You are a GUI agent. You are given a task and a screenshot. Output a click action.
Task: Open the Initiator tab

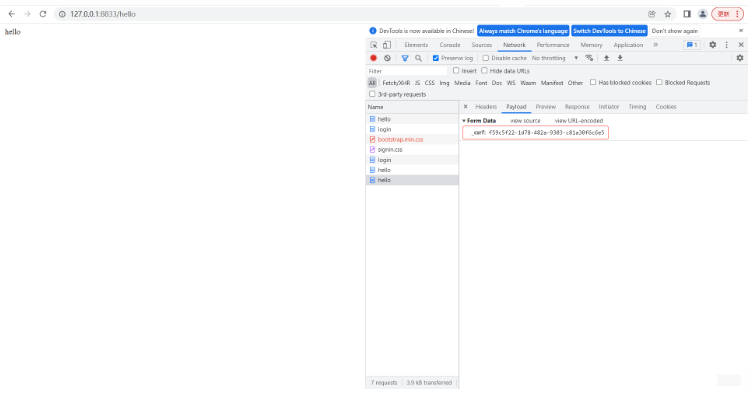click(x=609, y=107)
